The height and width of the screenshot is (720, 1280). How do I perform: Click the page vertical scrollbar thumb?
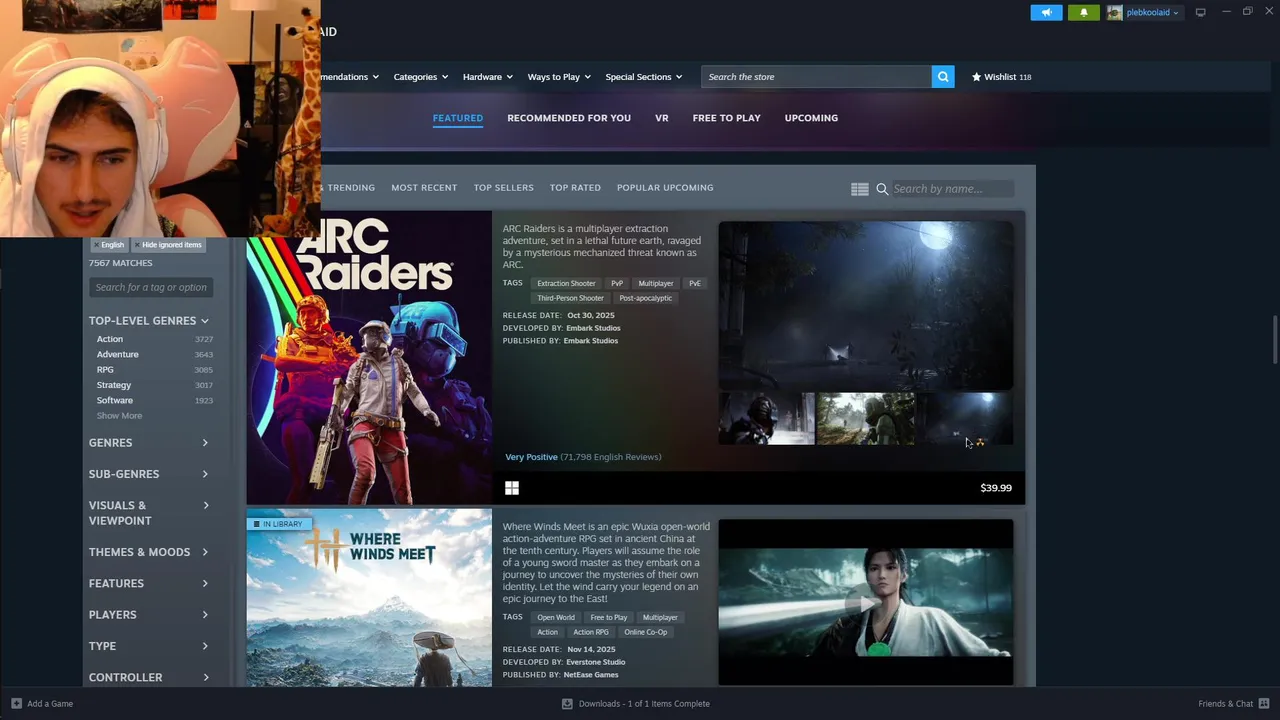1274,340
